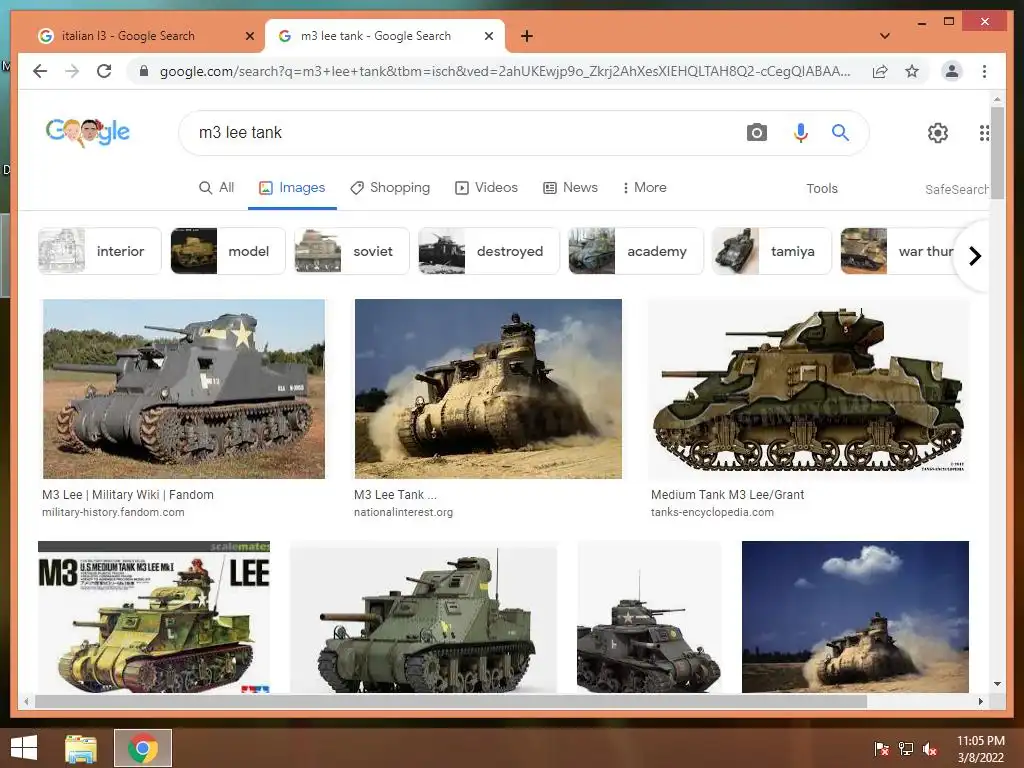Expand the More search menu
The image size is (1024, 768).
point(645,188)
